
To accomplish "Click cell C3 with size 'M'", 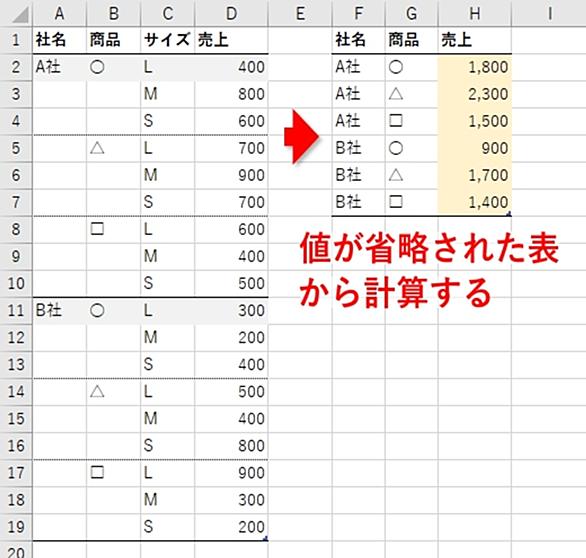I will pos(168,94).
